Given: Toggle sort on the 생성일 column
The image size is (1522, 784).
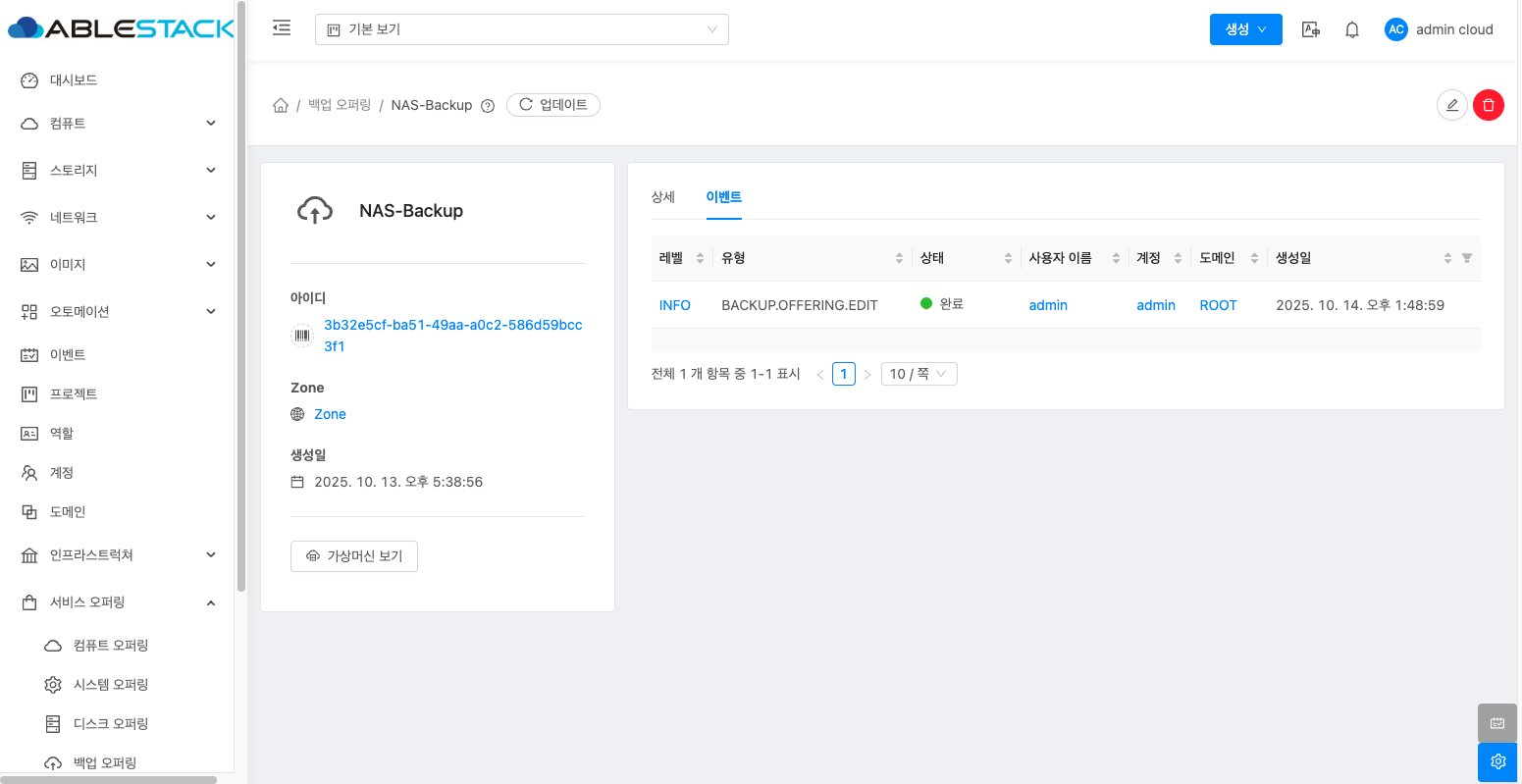Looking at the screenshot, I should pyautogui.click(x=1447, y=258).
